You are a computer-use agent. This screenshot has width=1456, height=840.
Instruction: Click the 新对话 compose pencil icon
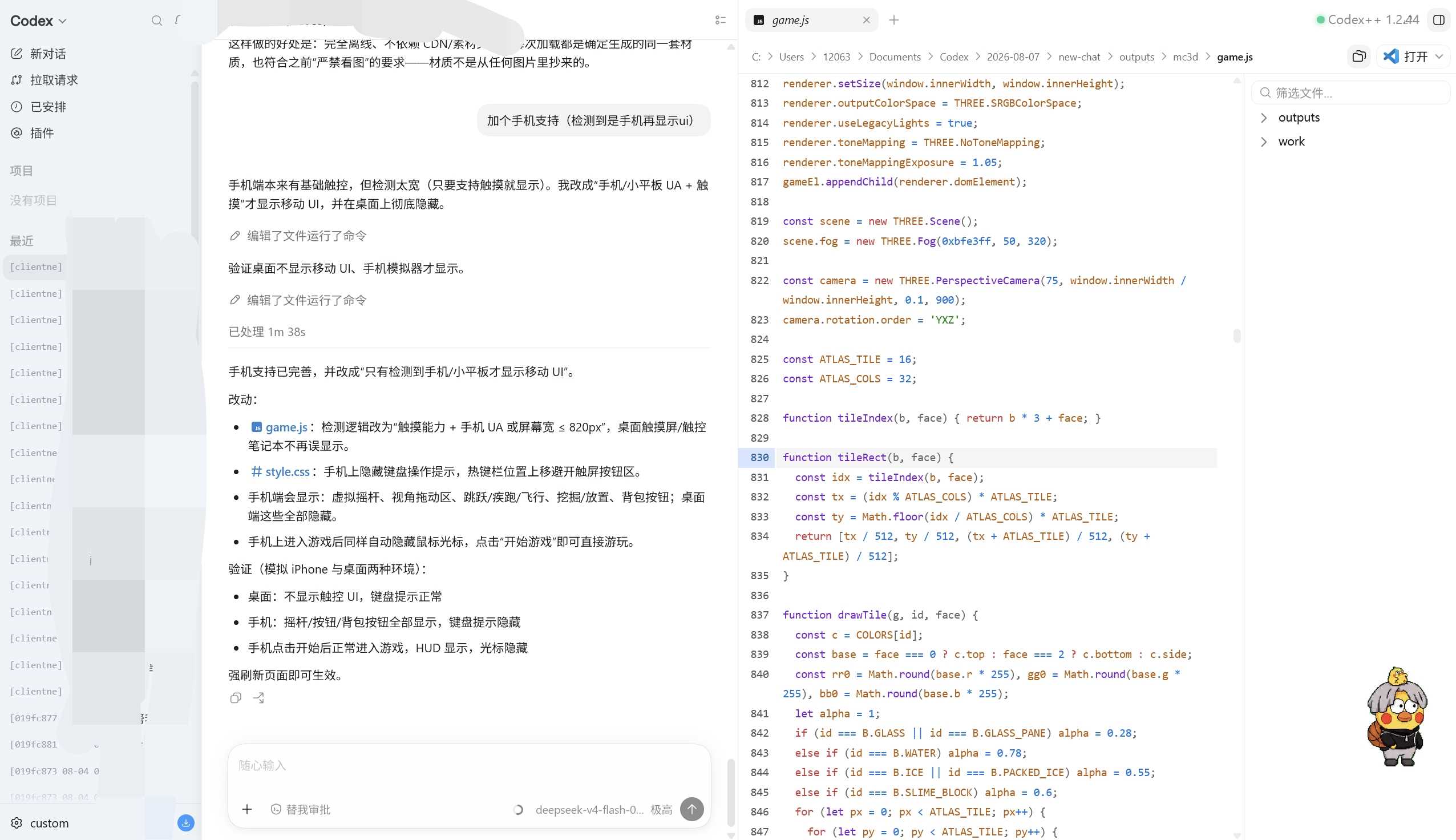point(17,54)
